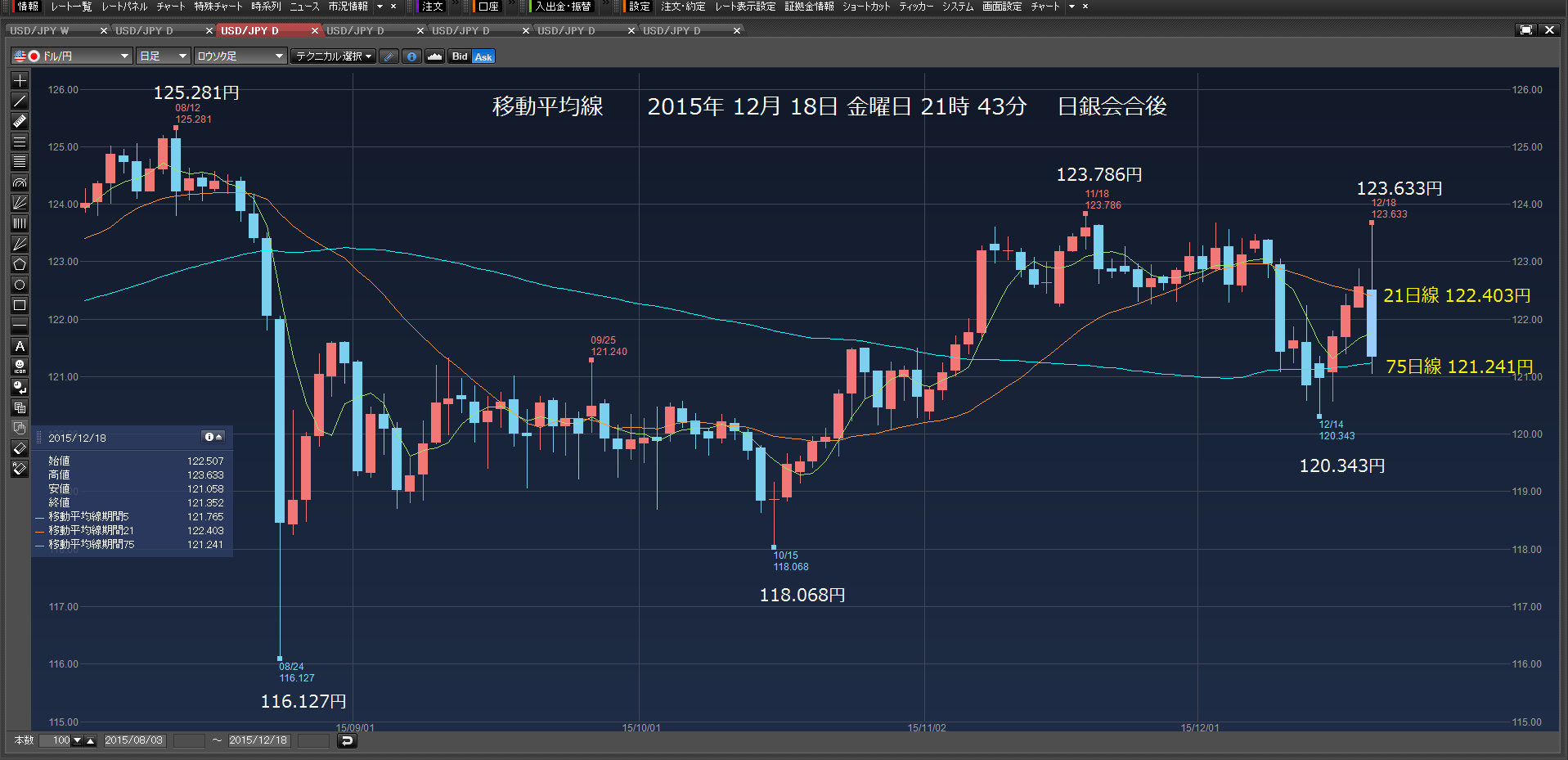This screenshot has width=1568, height=760.
Task: Select the ruler measurement tool
Action: [20, 121]
